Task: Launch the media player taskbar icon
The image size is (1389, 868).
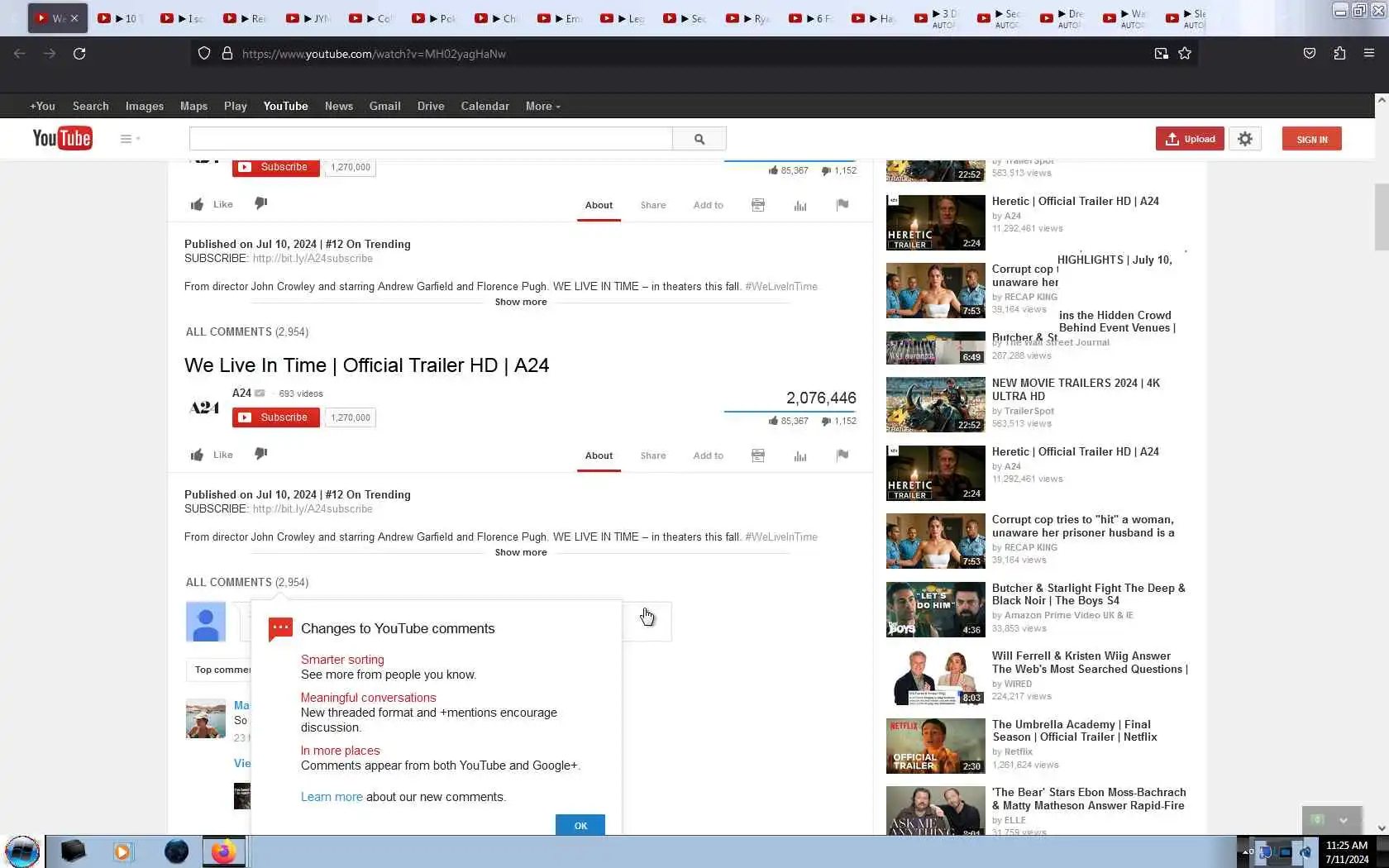Action: coord(122,851)
